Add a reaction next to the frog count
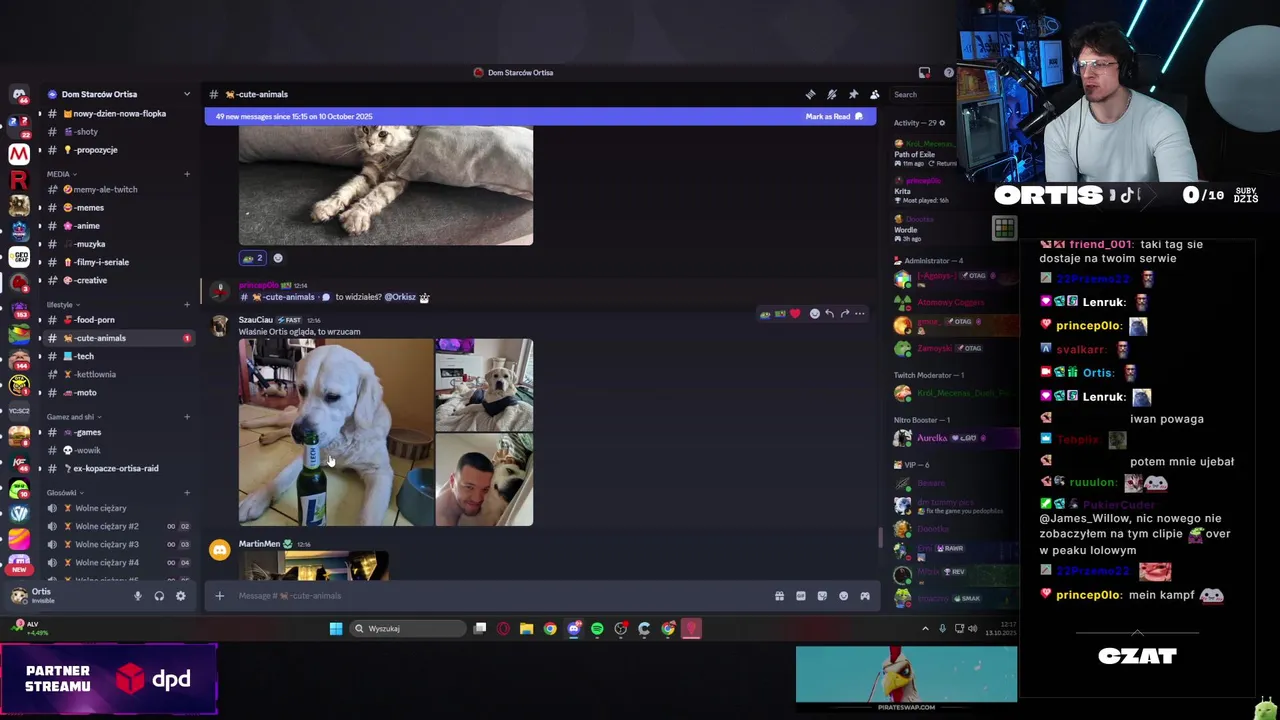1280x720 pixels. click(x=278, y=258)
